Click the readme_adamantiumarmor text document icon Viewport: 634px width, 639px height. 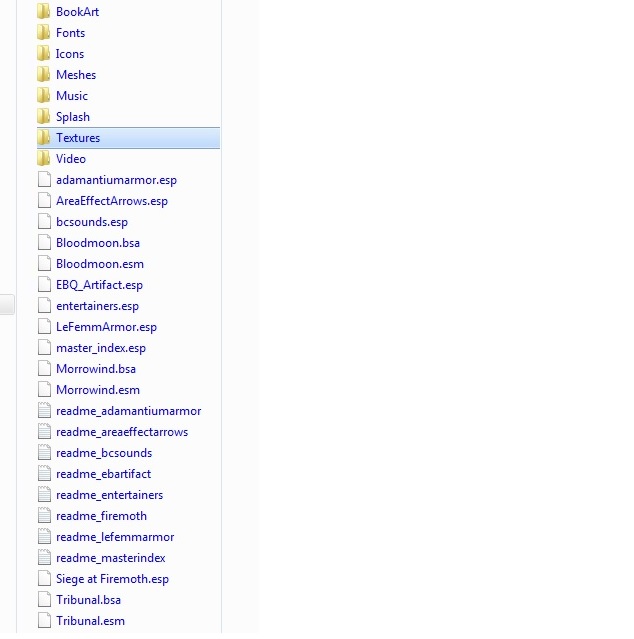44,410
